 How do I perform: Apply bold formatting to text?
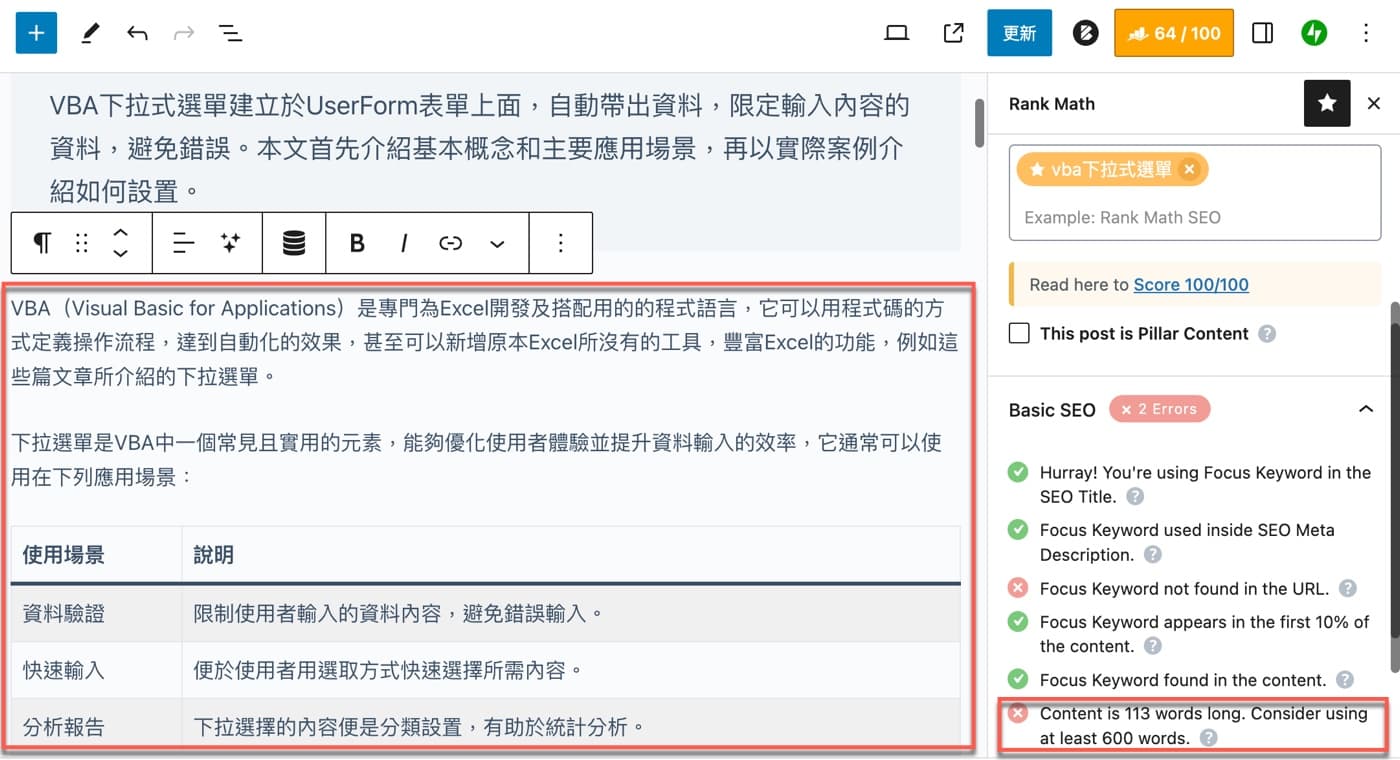(x=357, y=243)
